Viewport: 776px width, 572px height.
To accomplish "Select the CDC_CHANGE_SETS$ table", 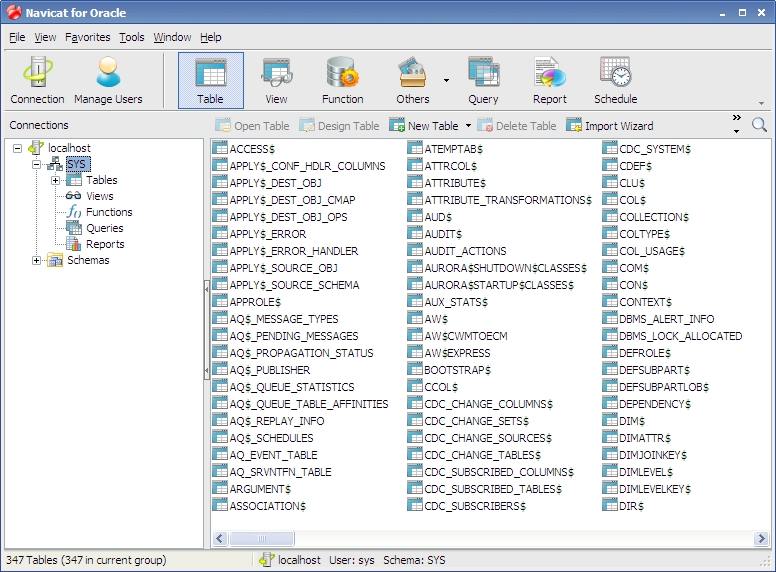I will pyautogui.click(x=477, y=421).
